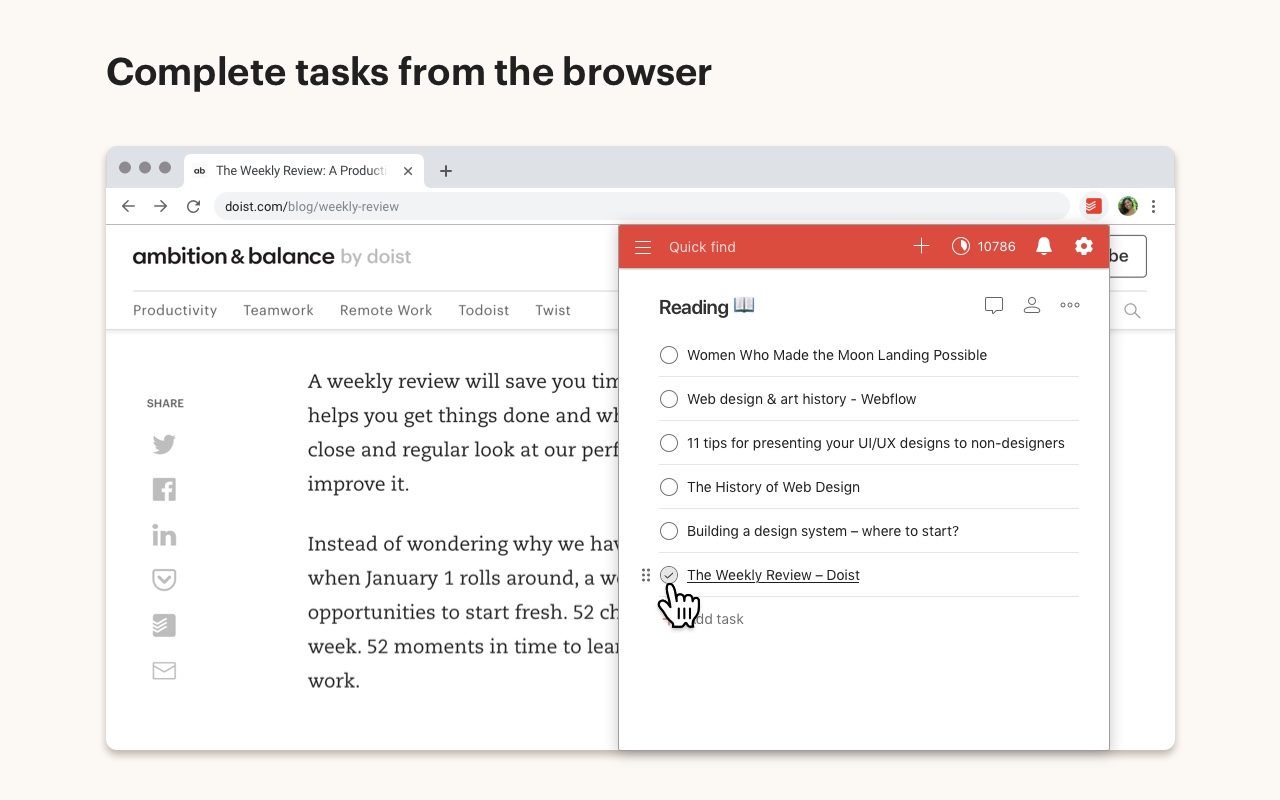Share the article via the email icon

[164, 670]
